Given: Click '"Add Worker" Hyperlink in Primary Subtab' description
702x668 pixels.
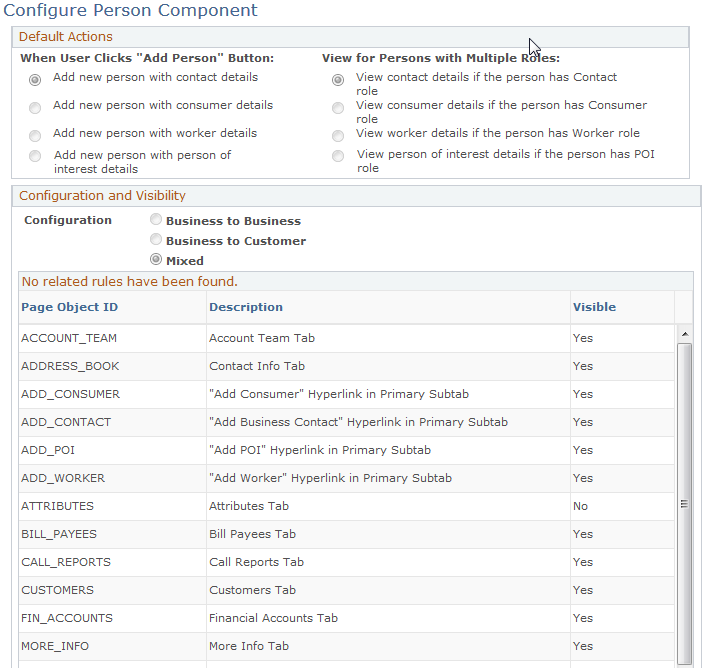Looking at the screenshot, I should click(x=330, y=478).
